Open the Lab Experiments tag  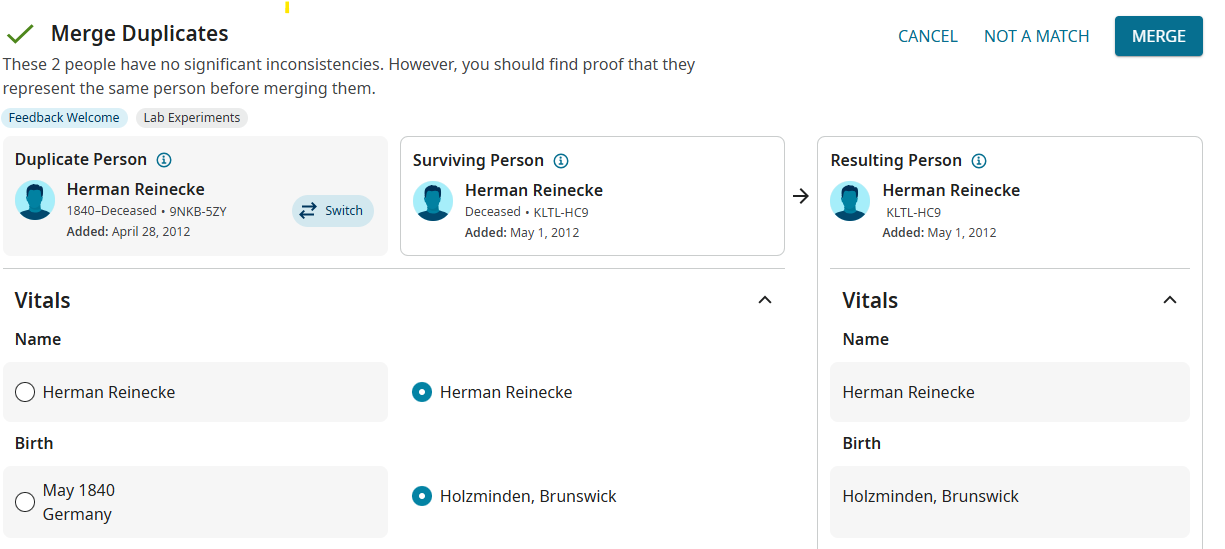[192, 118]
